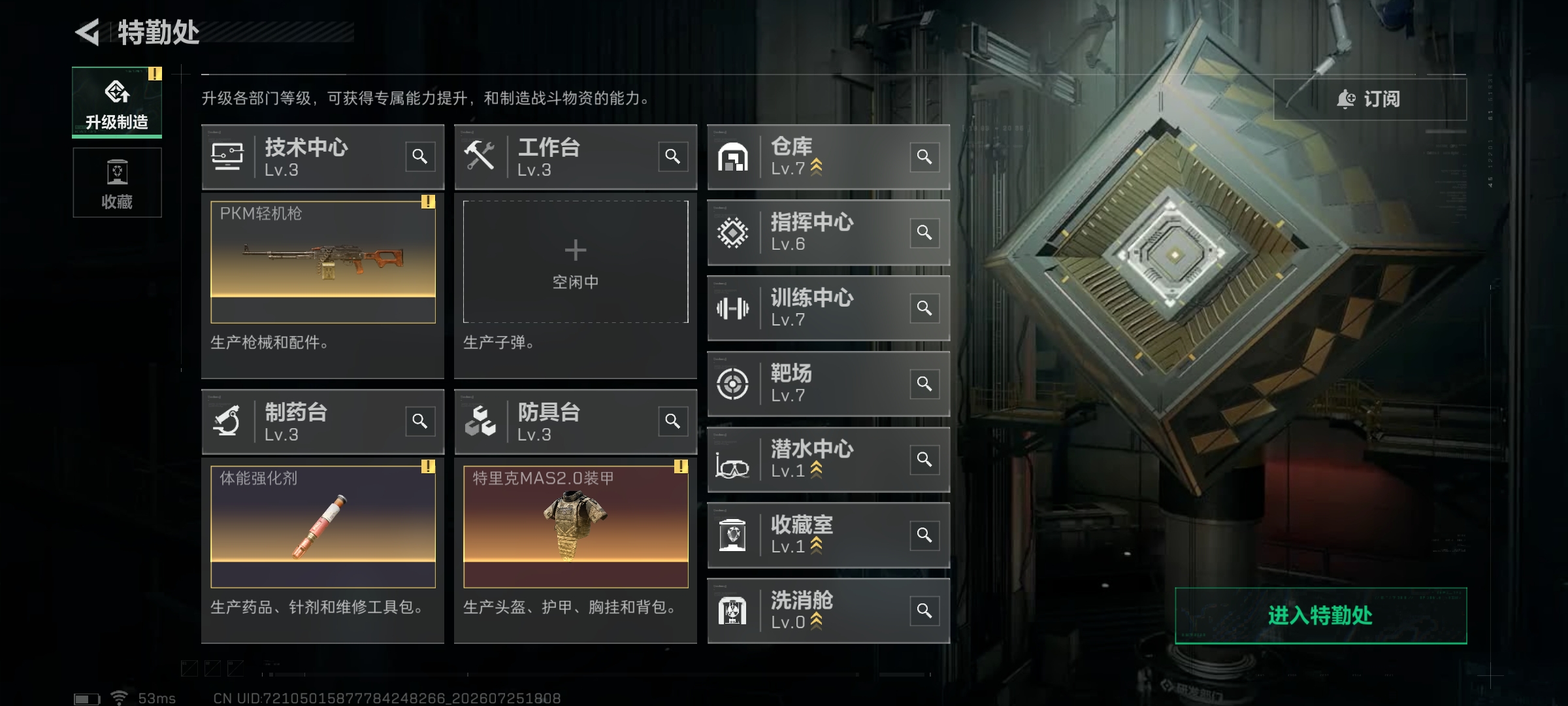The image size is (1568, 706).
Task: Select the PKM轻机枪 production card
Action: tap(323, 261)
